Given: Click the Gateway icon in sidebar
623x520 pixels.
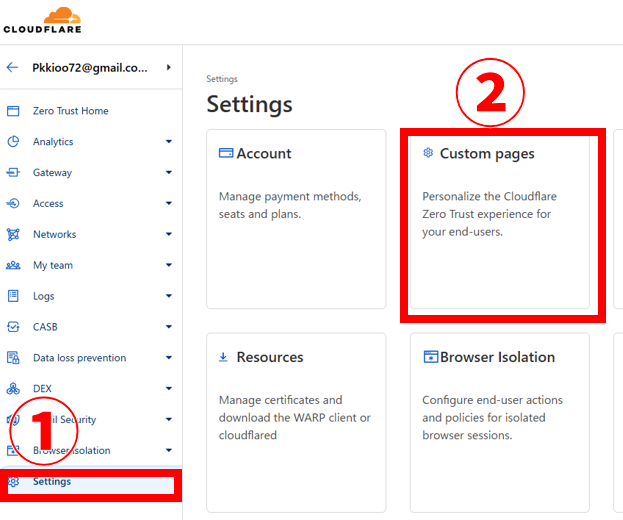Looking at the screenshot, I should (x=13, y=173).
